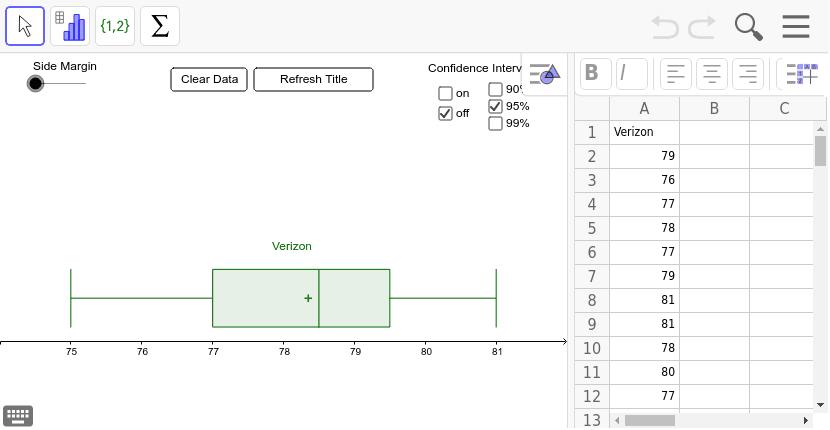Click the Undo arrow
Image resolution: width=830 pixels, height=430 pixels.
(665, 26)
